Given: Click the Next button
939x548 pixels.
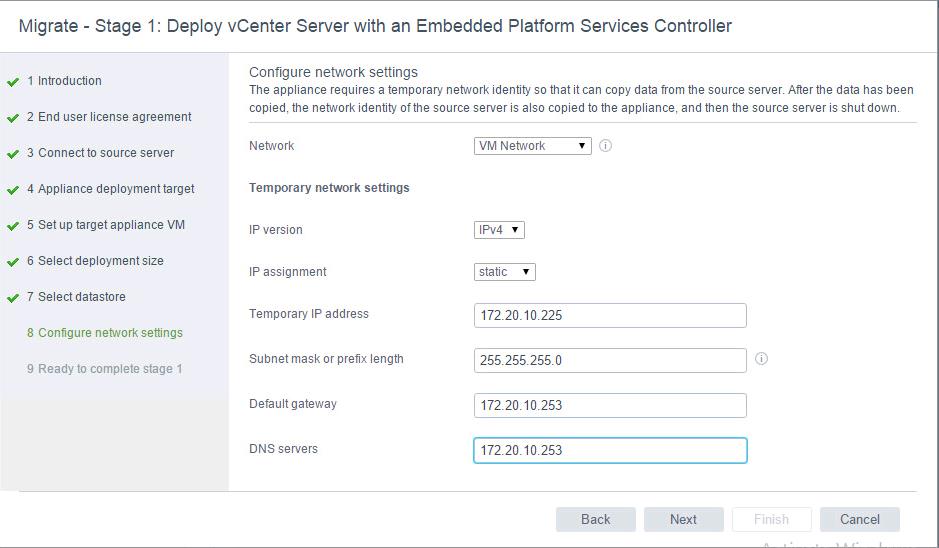Looking at the screenshot, I should [683, 519].
